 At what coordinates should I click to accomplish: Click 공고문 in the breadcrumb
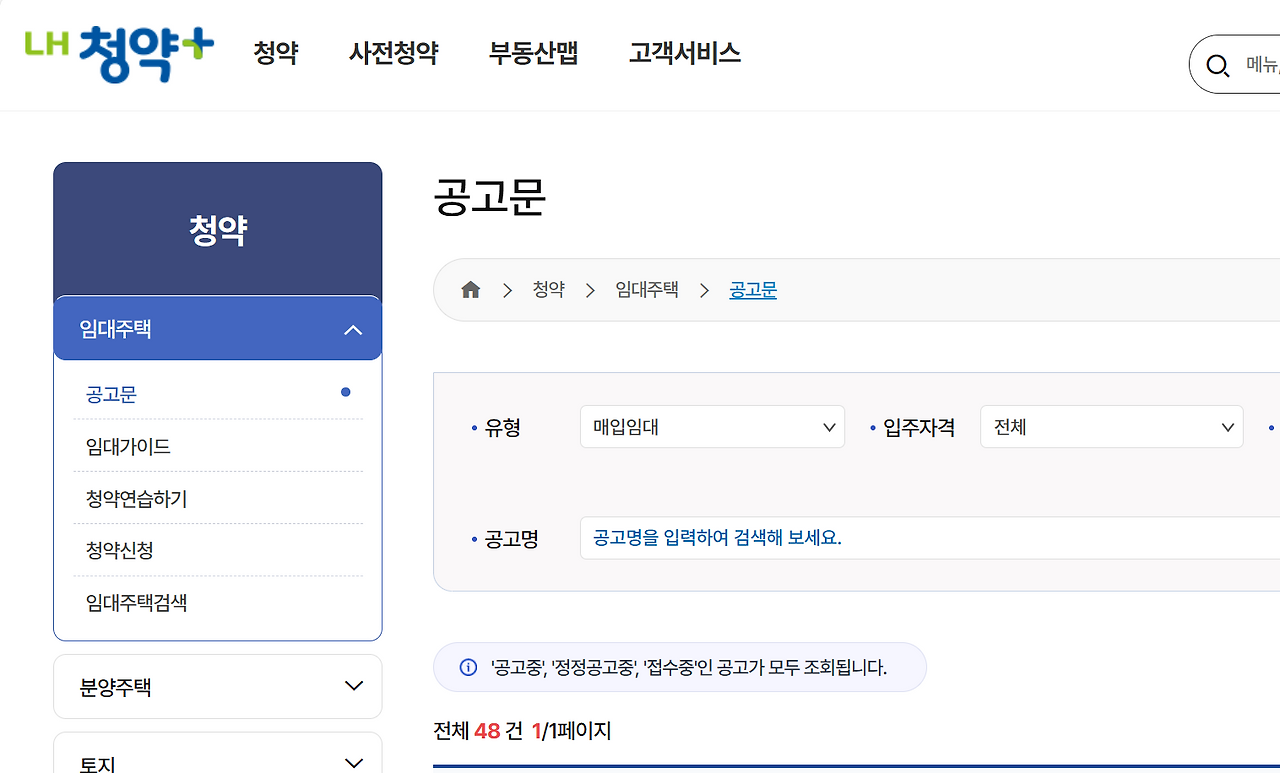(x=753, y=290)
